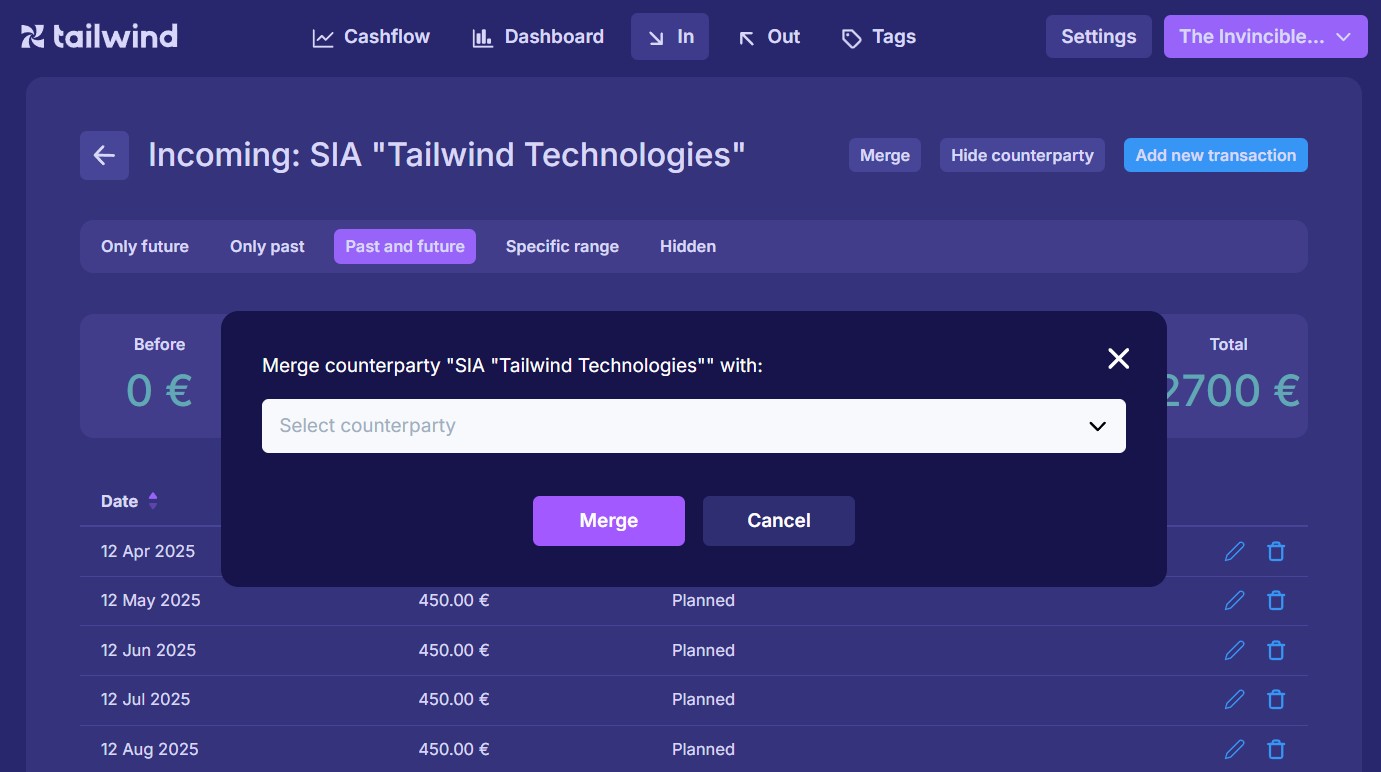Edit the 12 May 2025 transaction
1381x772 pixels.
coord(1235,600)
